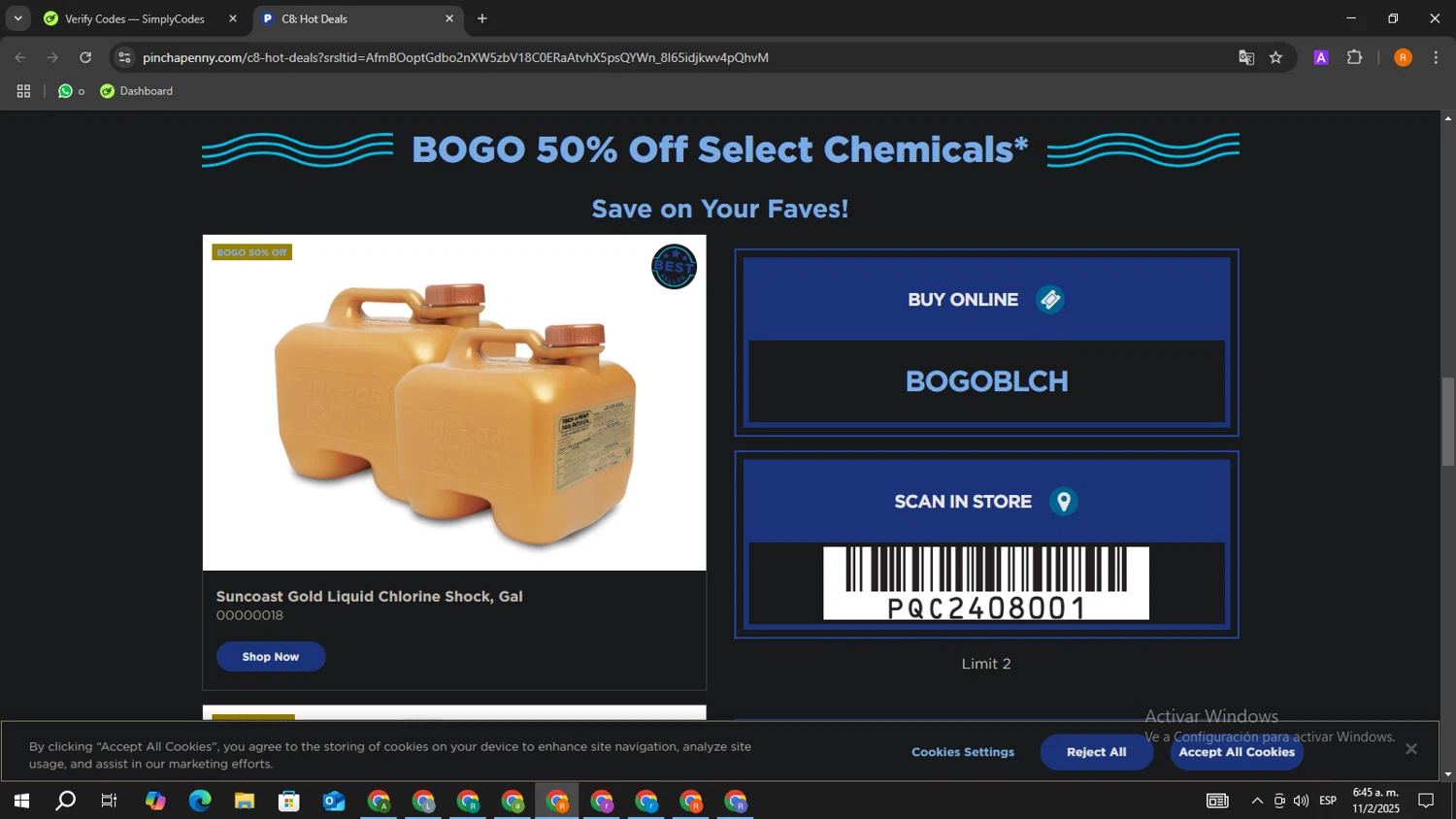Close the C8: Hot Deals tab
The image size is (1456, 819).
coord(449,18)
